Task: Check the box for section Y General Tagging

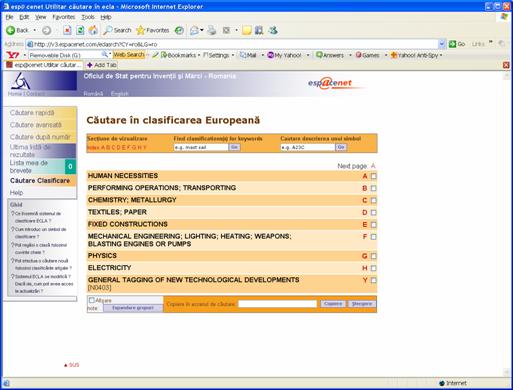Action: (x=374, y=280)
